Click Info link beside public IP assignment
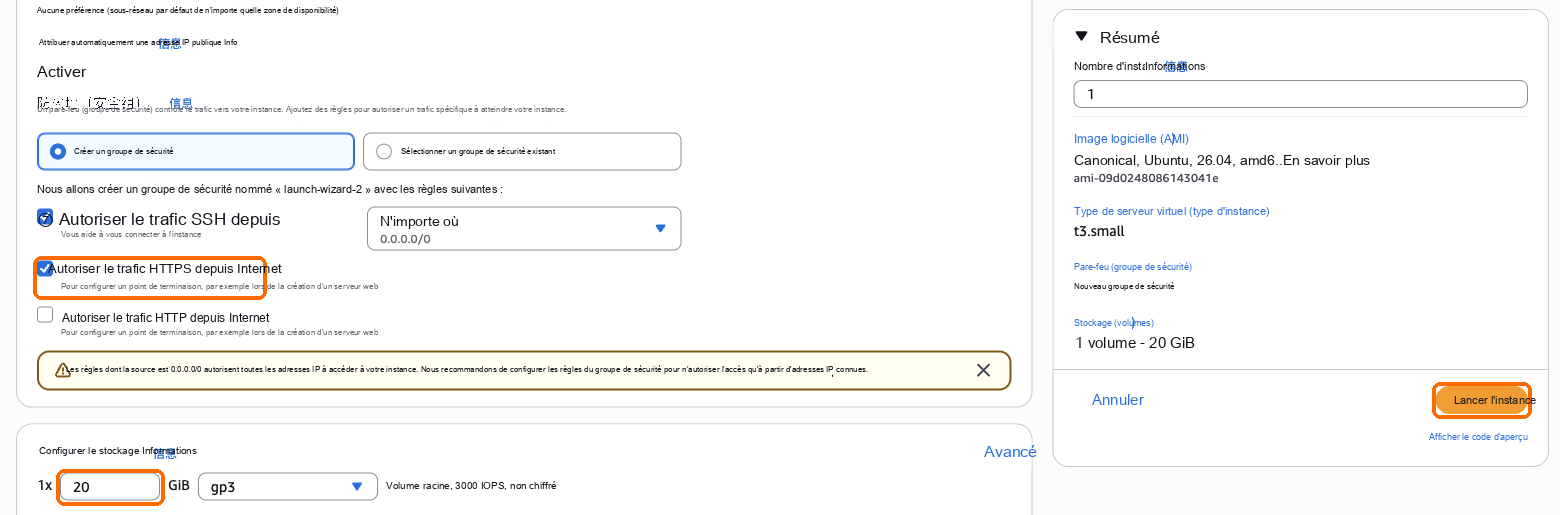The image size is (1560, 515). click(171, 43)
